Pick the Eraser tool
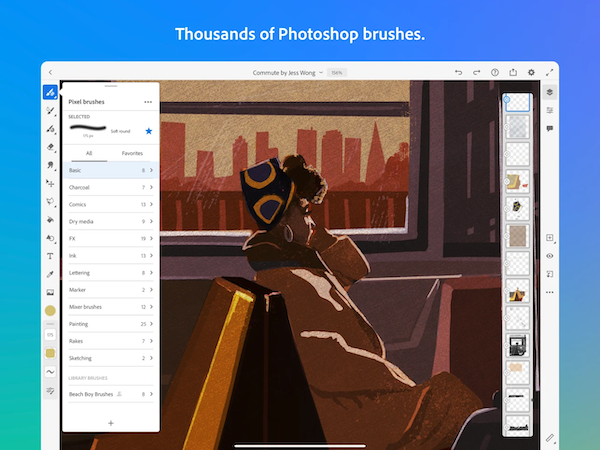 coord(50,147)
